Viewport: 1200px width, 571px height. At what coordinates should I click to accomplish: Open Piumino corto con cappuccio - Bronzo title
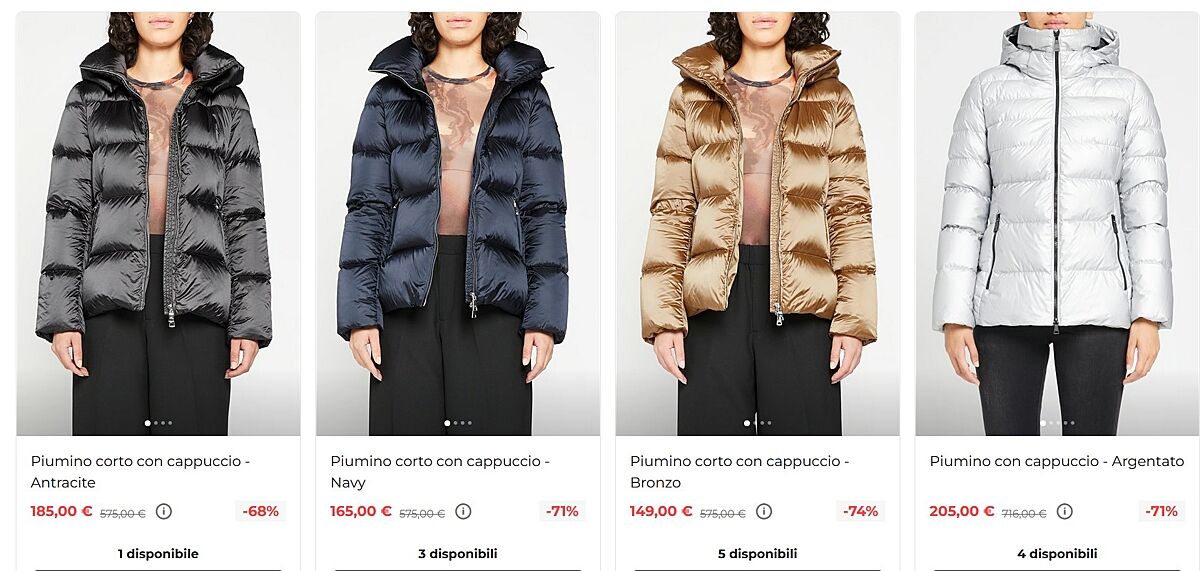coord(739,472)
